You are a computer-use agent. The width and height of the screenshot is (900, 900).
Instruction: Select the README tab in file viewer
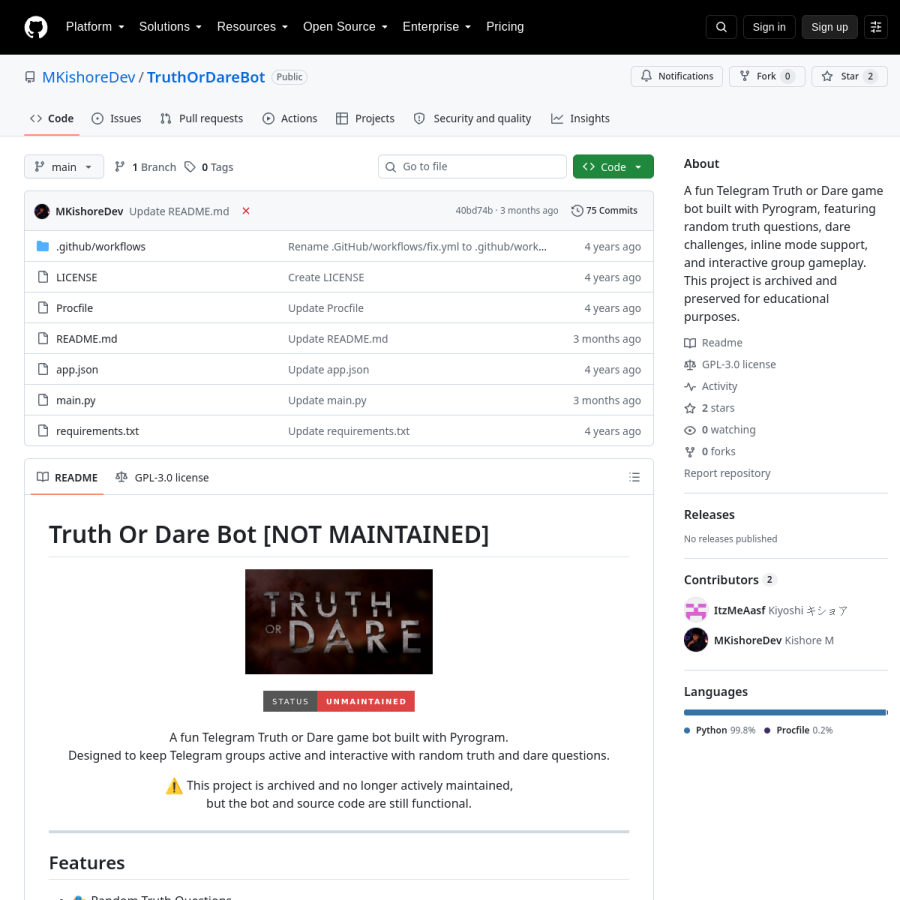[x=67, y=477]
